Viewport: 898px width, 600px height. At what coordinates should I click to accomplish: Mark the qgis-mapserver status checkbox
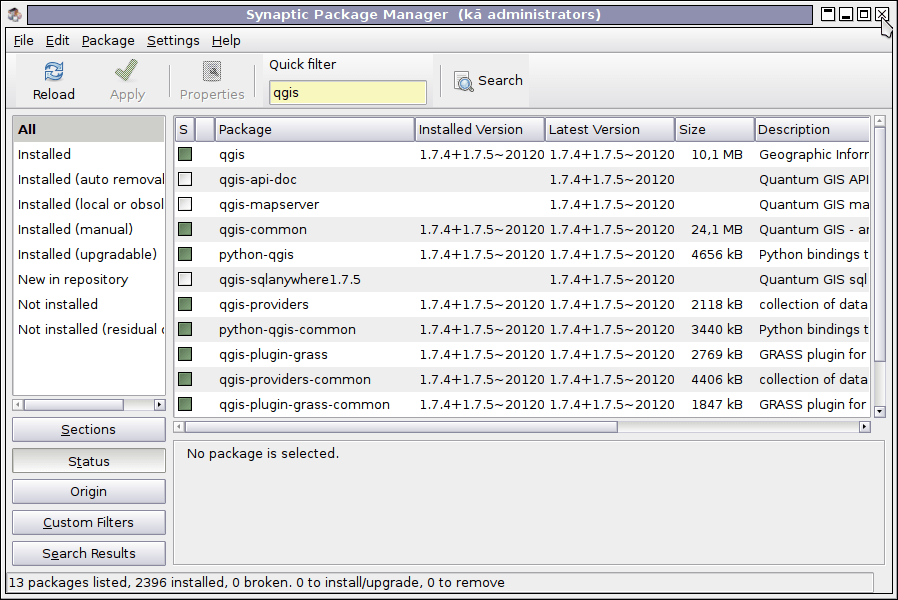(185, 204)
